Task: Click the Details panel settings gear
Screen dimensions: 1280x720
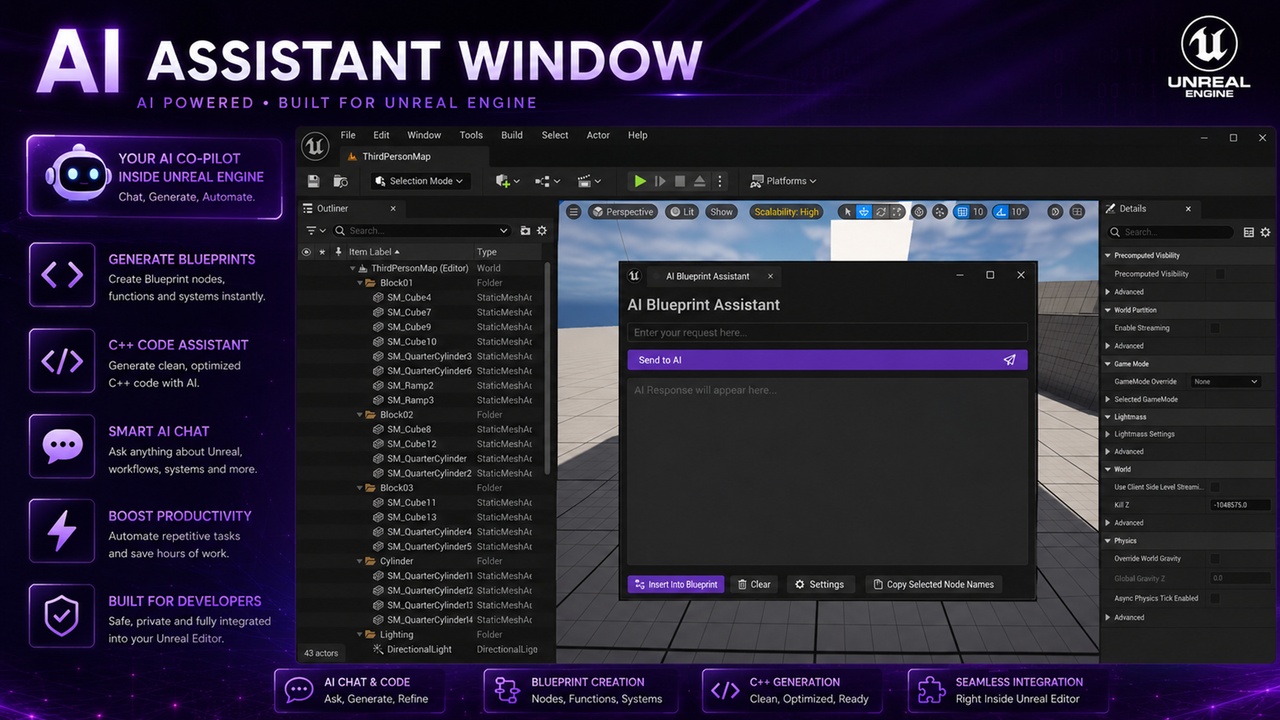Action: (1265, 232)
